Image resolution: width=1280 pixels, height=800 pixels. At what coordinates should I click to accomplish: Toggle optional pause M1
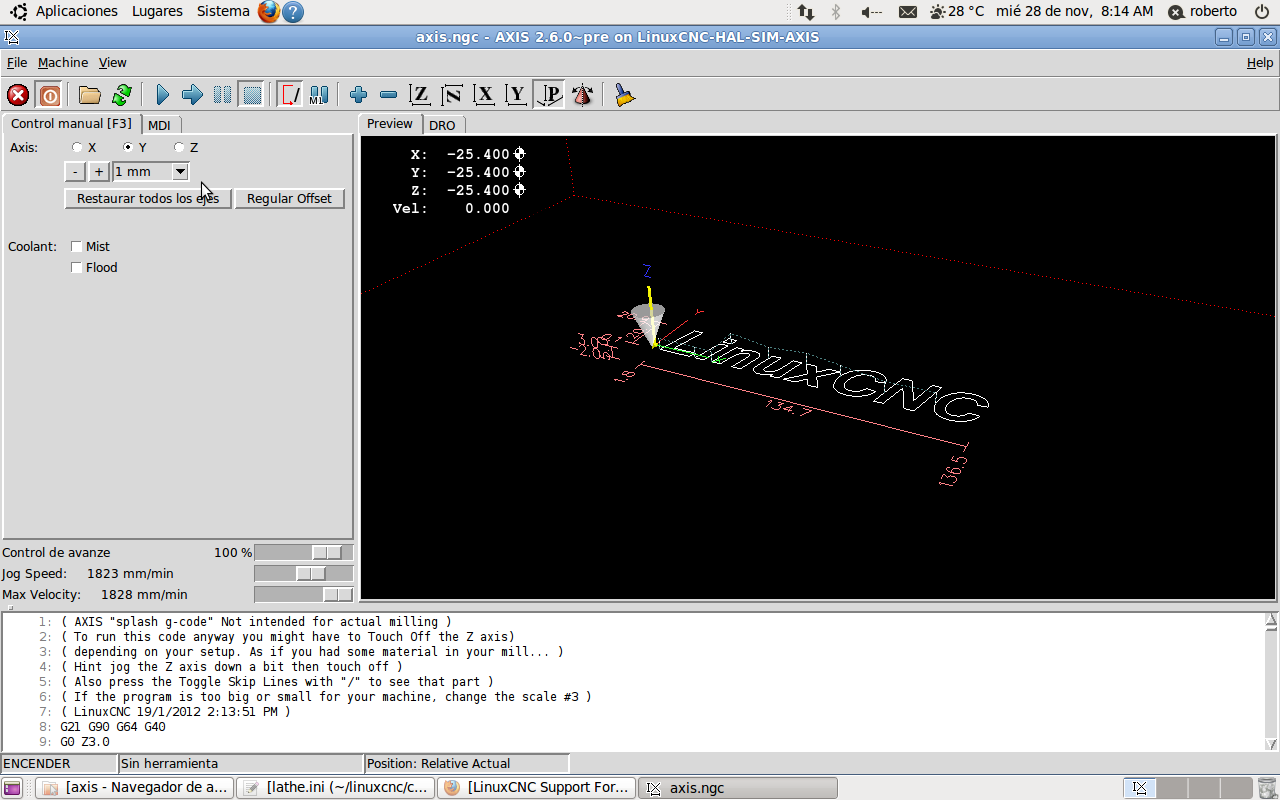(319, 95)
